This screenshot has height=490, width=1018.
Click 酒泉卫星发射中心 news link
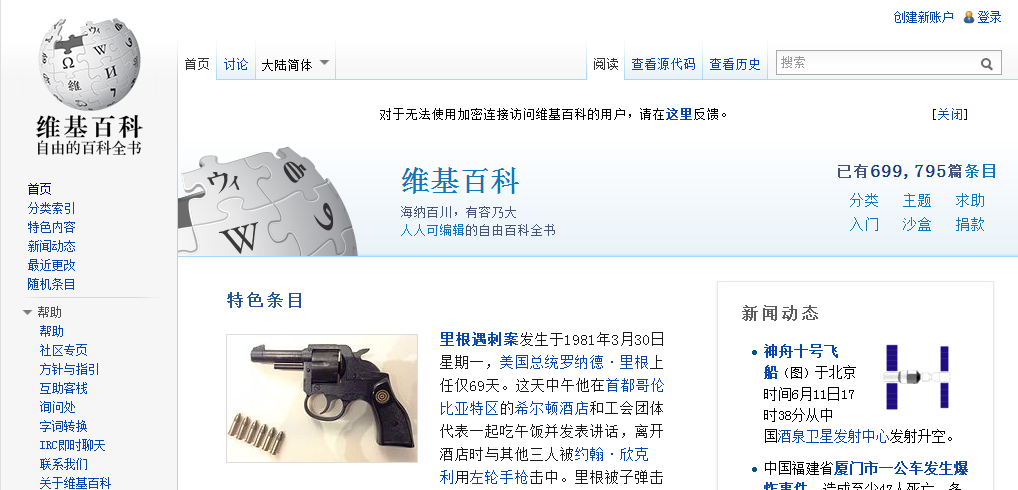click(x=833, y=436)
